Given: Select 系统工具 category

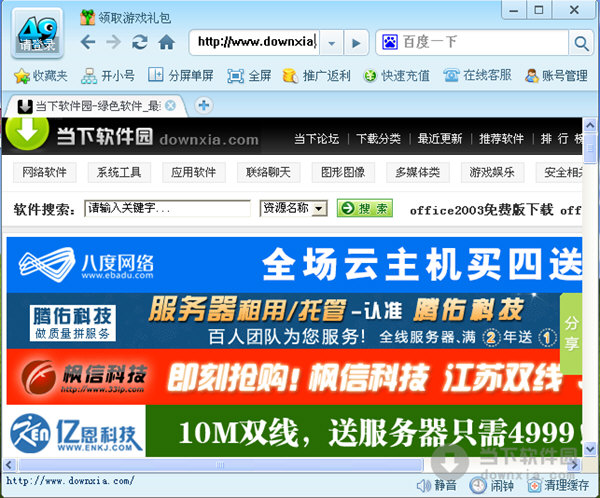Looking at the screenshot, I should click(x=119, y=172).
